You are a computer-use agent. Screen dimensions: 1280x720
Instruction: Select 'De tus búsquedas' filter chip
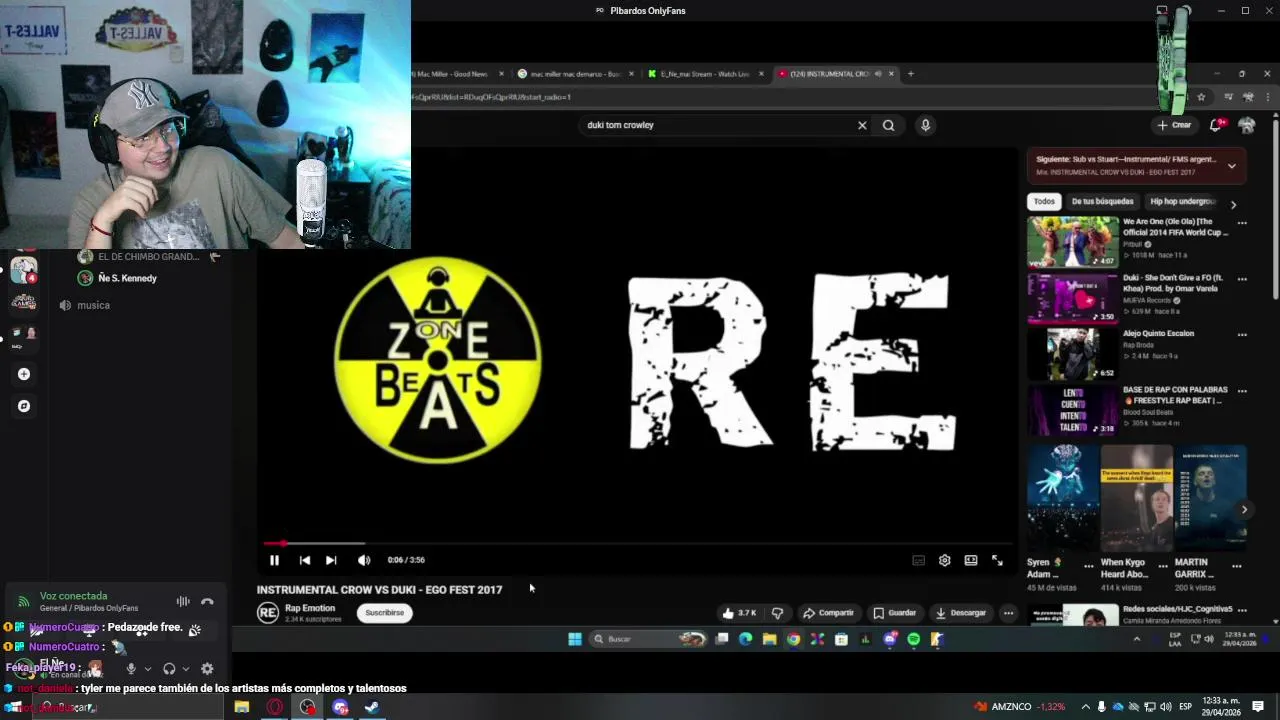tap(1102, 201)
